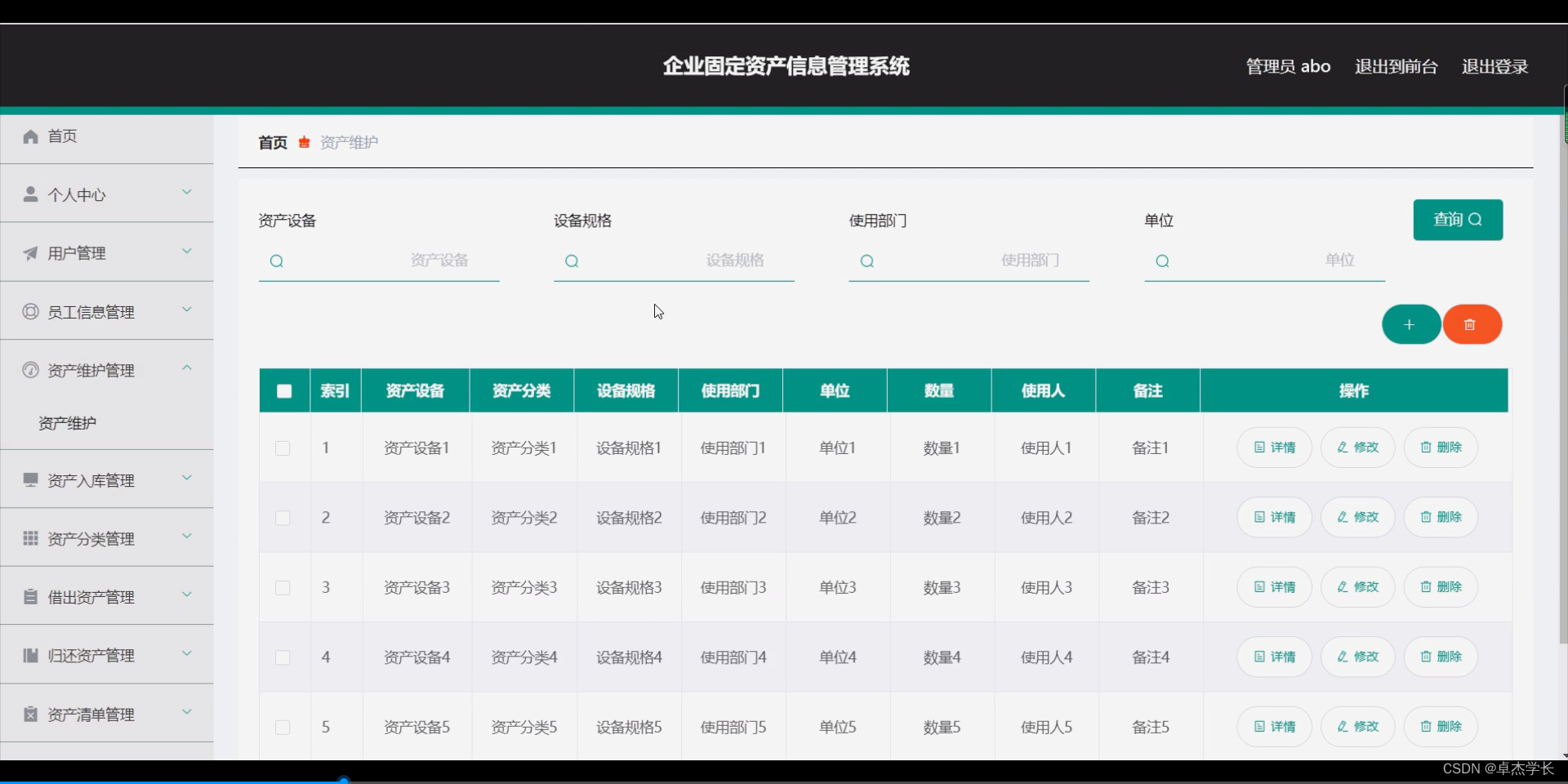Viewport: 1568px width, 784px height.
Task: Check the checkbox for row 资产设备1
Action: 282,448
